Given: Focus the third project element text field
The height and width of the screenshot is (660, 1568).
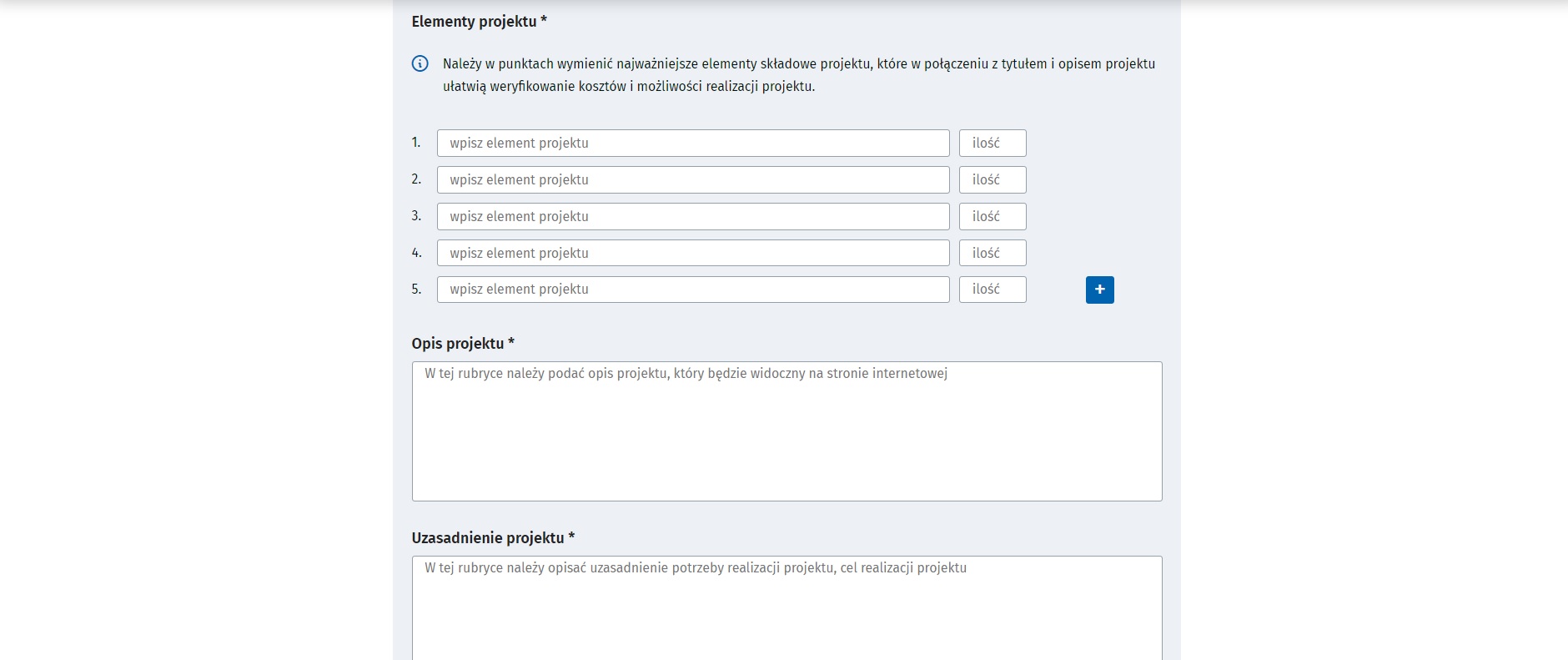Looking at the screenshot, I should 693,216.
